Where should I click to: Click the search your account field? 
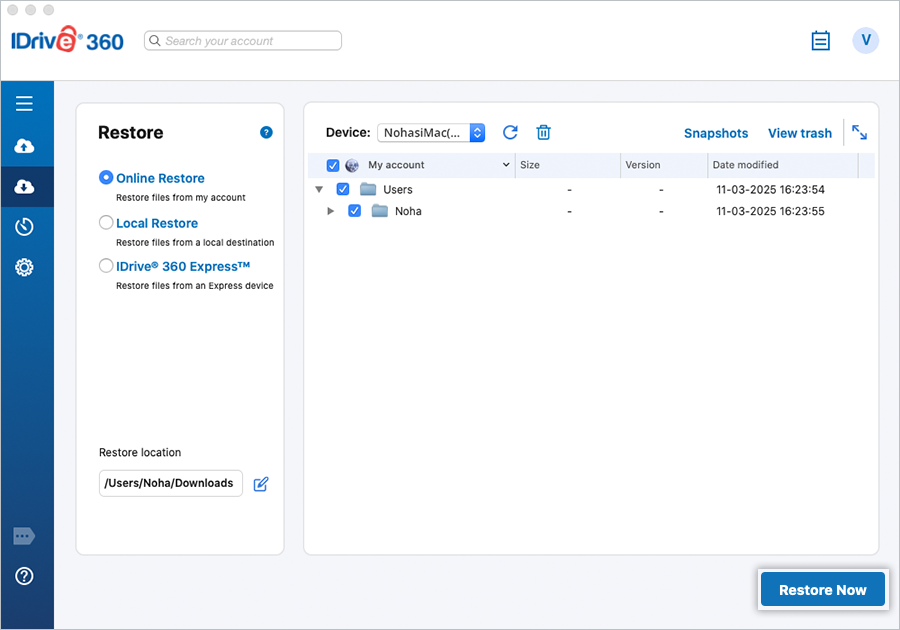tap(243, 41)
